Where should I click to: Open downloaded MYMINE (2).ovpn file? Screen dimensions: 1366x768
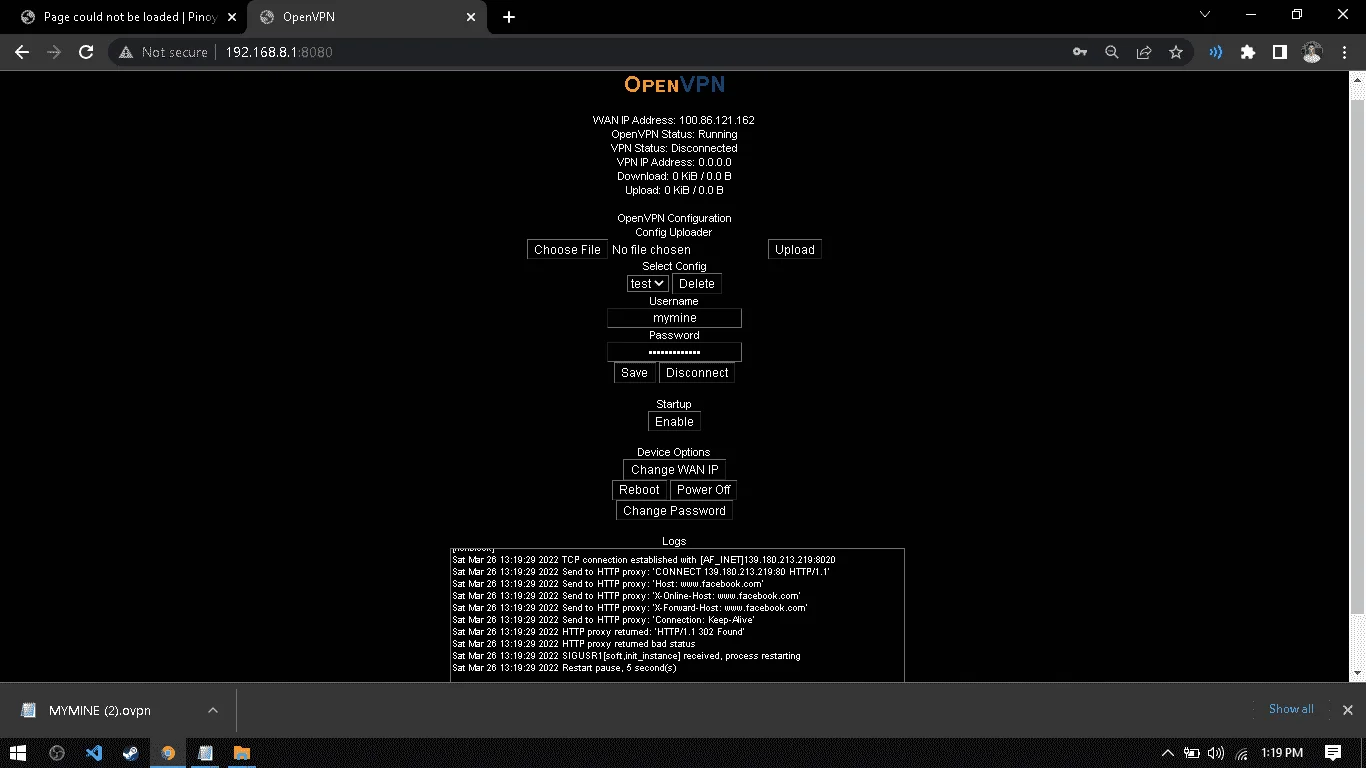point(100,710)
